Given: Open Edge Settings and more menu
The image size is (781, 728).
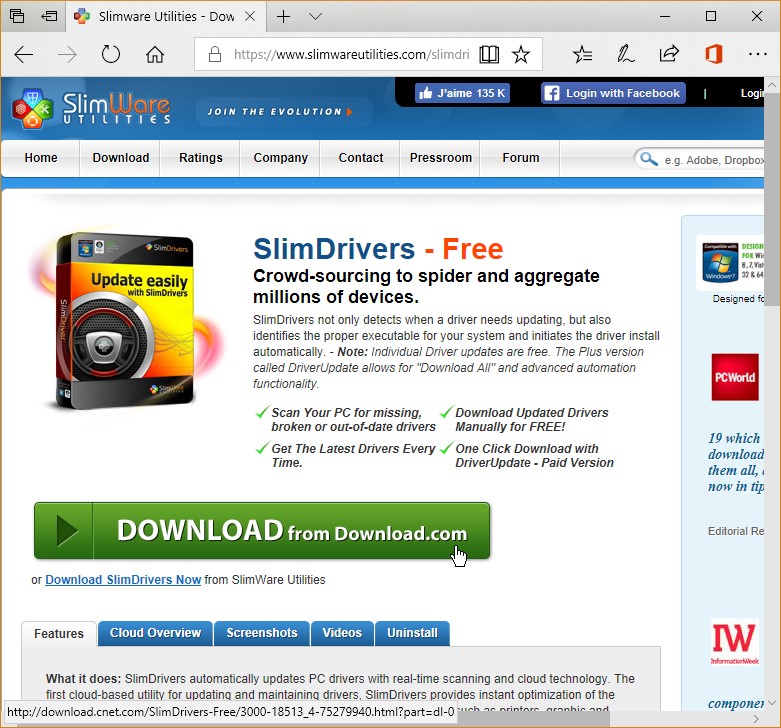Looking at the screenshot, I should pyautogui.click(x=757, y=55).
